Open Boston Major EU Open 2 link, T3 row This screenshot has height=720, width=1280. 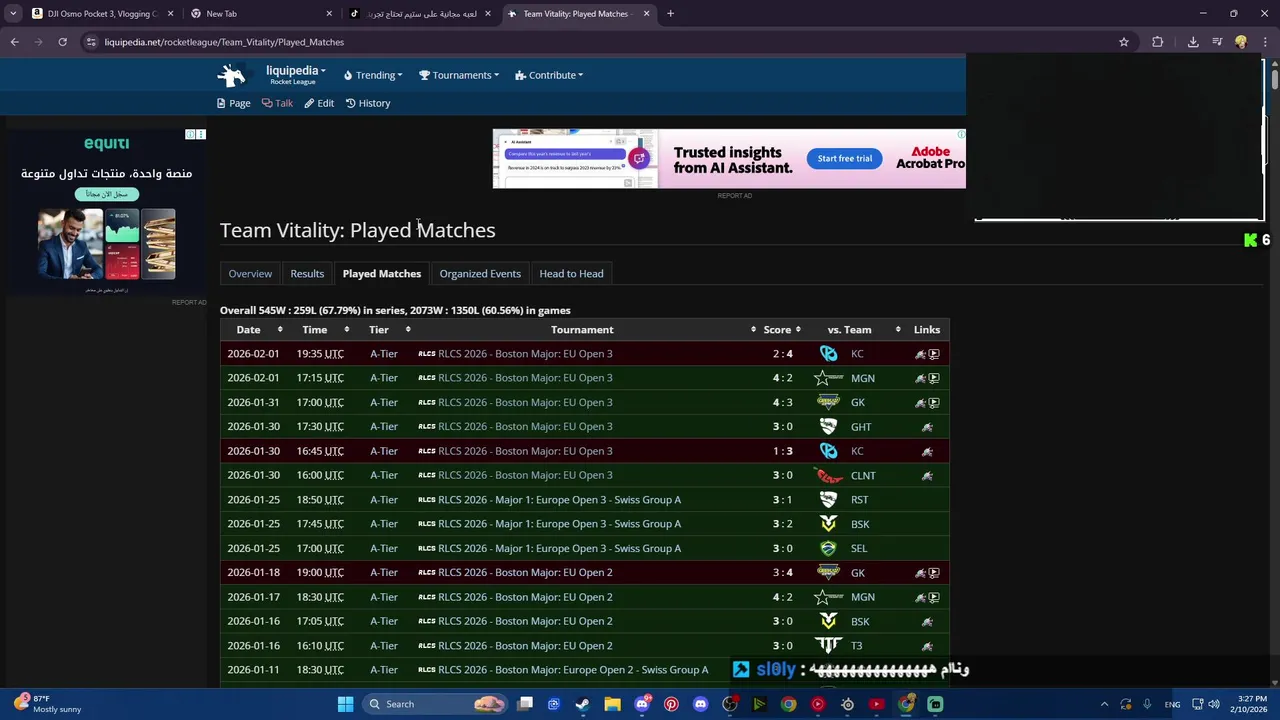tap(525, 646)
